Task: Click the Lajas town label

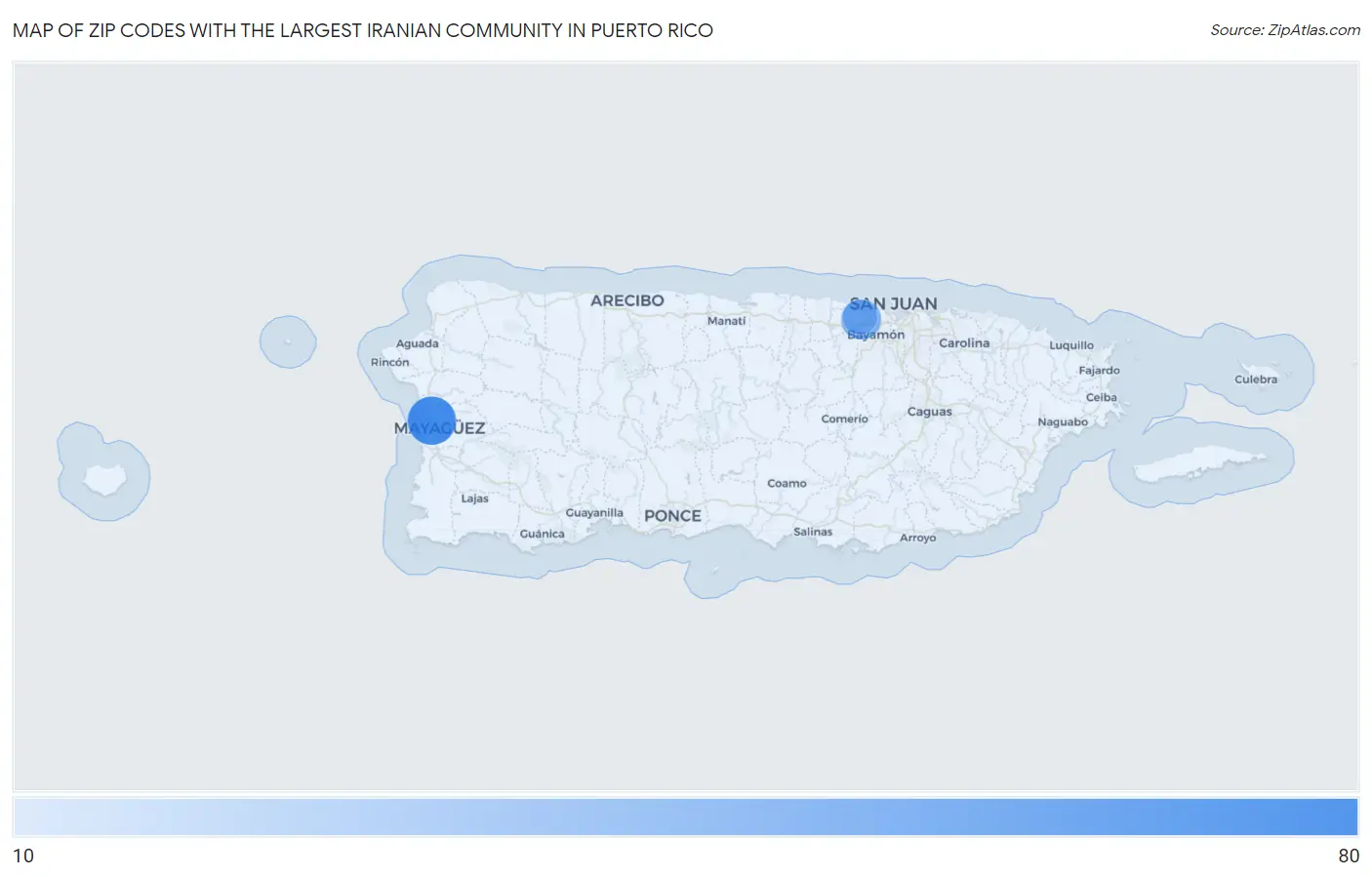Action: [474, 498]
